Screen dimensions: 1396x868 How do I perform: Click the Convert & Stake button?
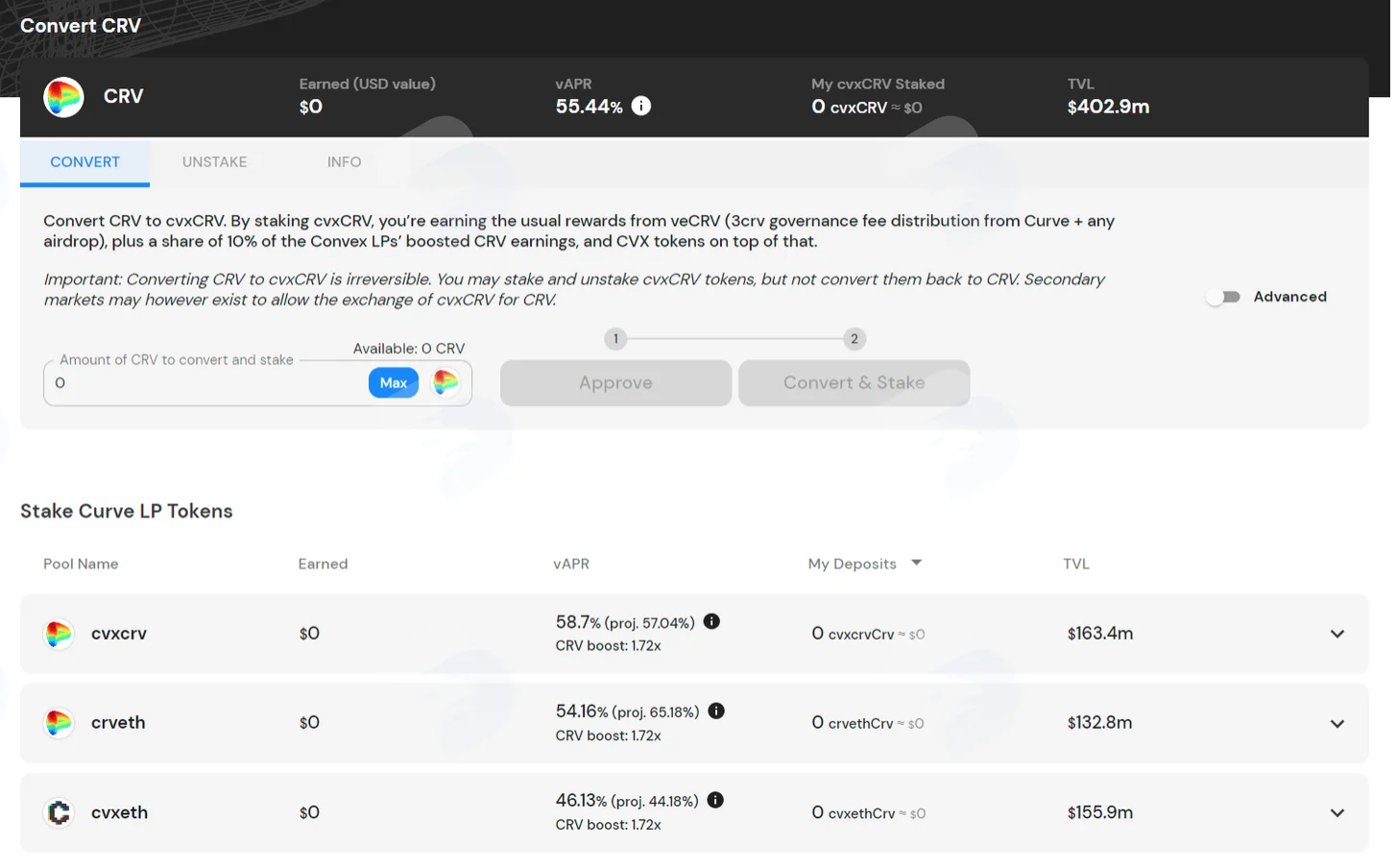pos(854,382)
